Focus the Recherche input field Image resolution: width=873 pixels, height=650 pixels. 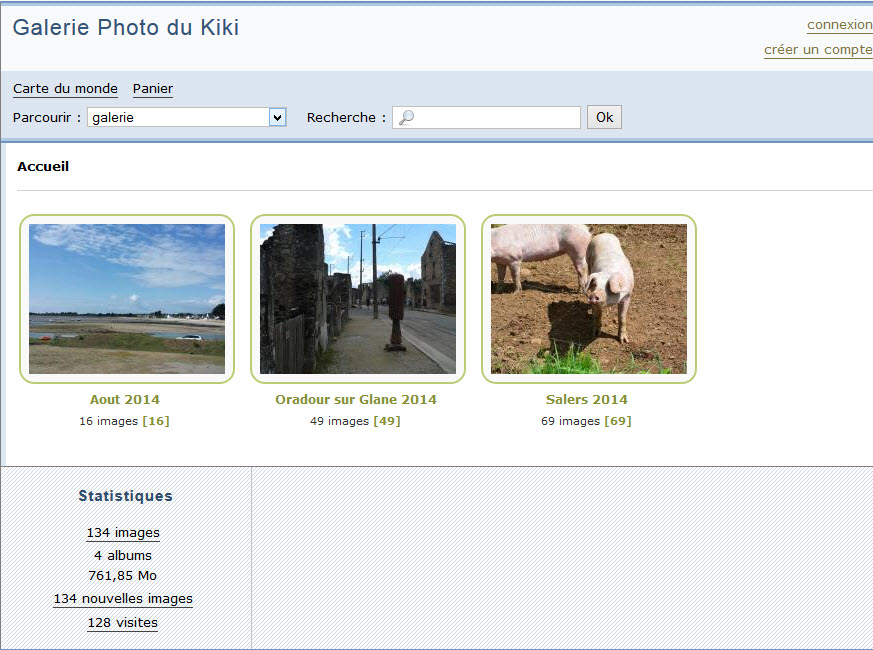point(486,118)
